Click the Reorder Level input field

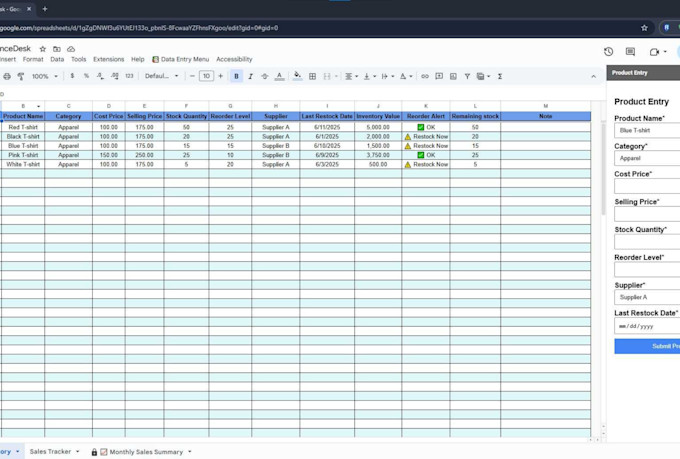647,269
